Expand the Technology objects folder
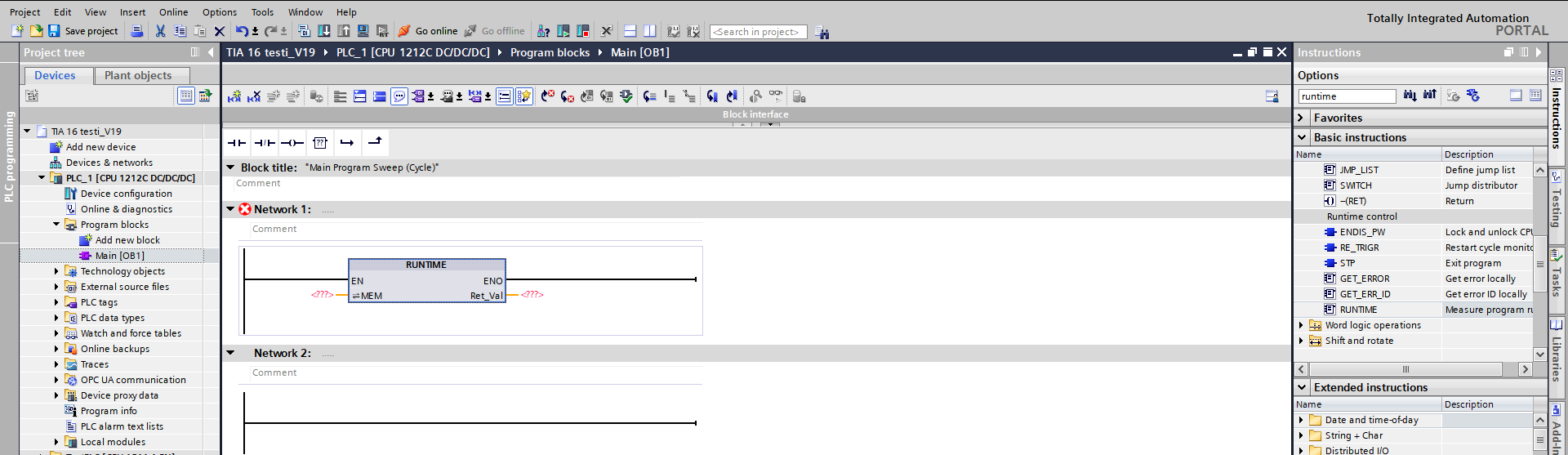 click(56, 271)
